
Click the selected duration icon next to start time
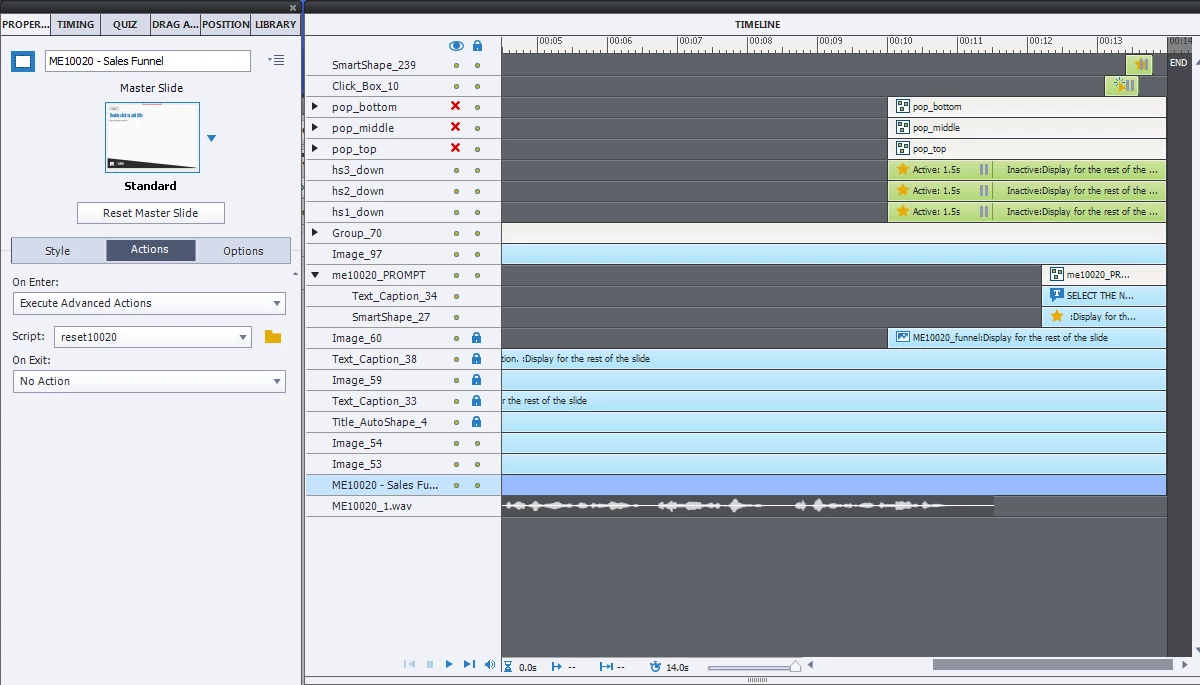606,666
